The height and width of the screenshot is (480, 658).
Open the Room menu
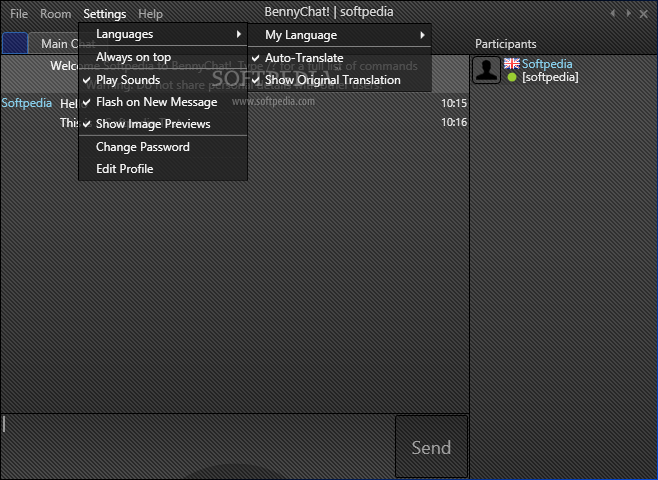coord(55,14)
